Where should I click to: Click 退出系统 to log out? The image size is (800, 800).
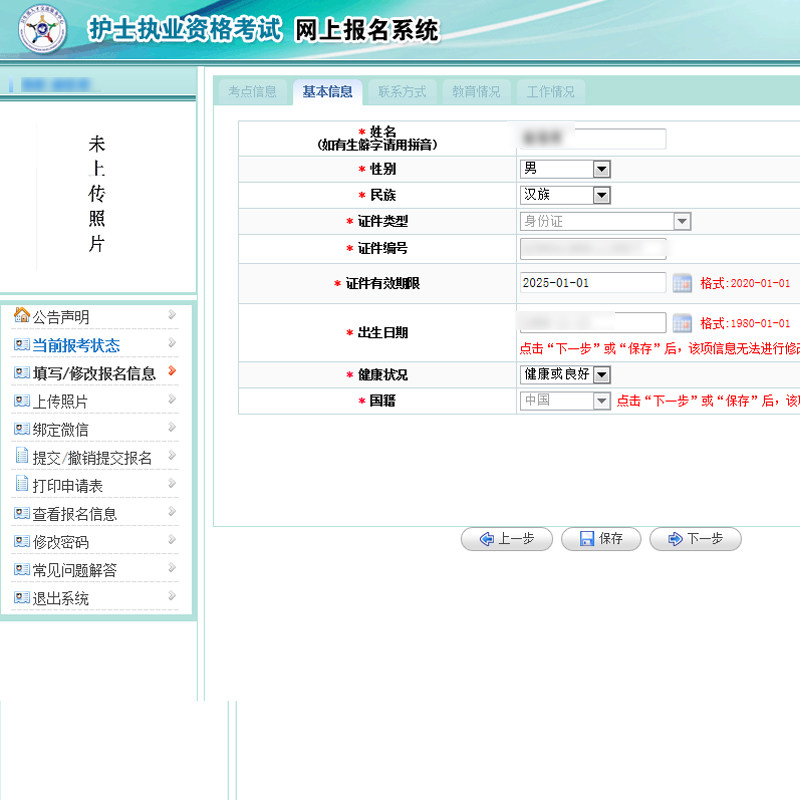[x=61, y=598]
